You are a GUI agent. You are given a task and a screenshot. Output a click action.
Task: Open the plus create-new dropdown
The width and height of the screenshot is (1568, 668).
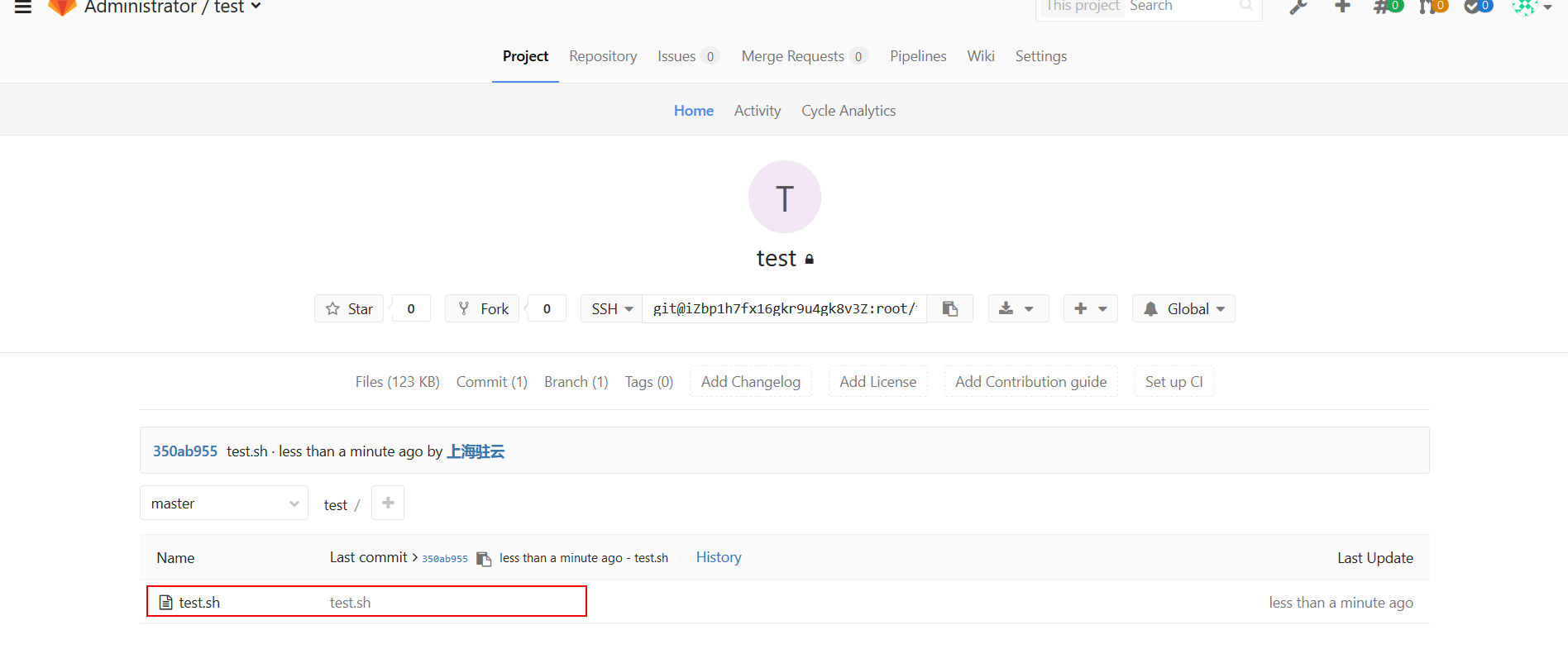pos(1090,308)
